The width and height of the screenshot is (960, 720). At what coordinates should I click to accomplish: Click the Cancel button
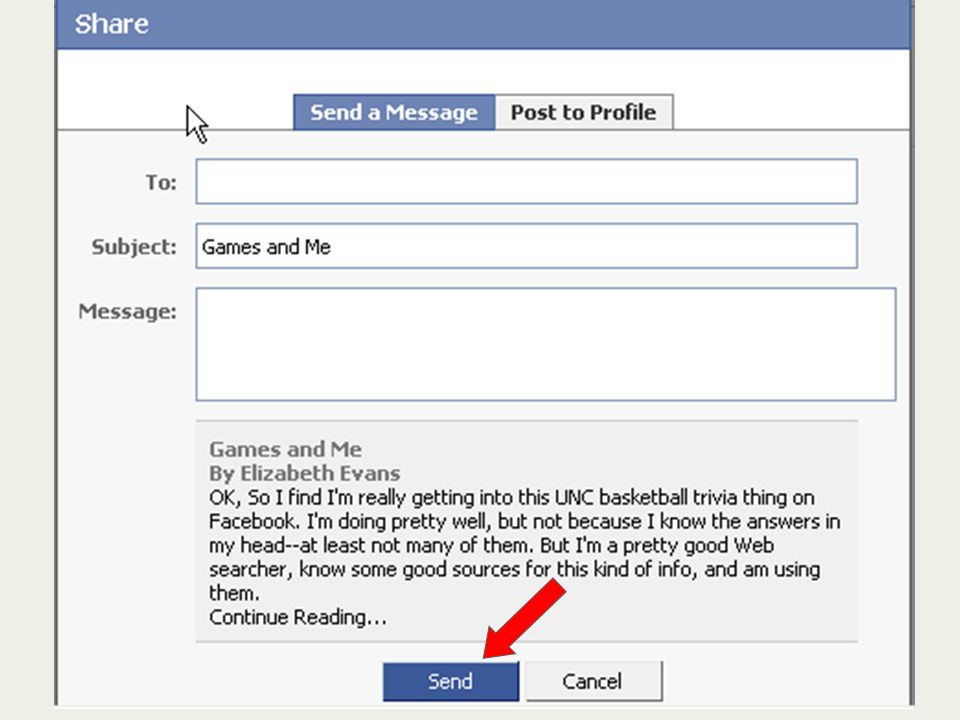[593, 681]
